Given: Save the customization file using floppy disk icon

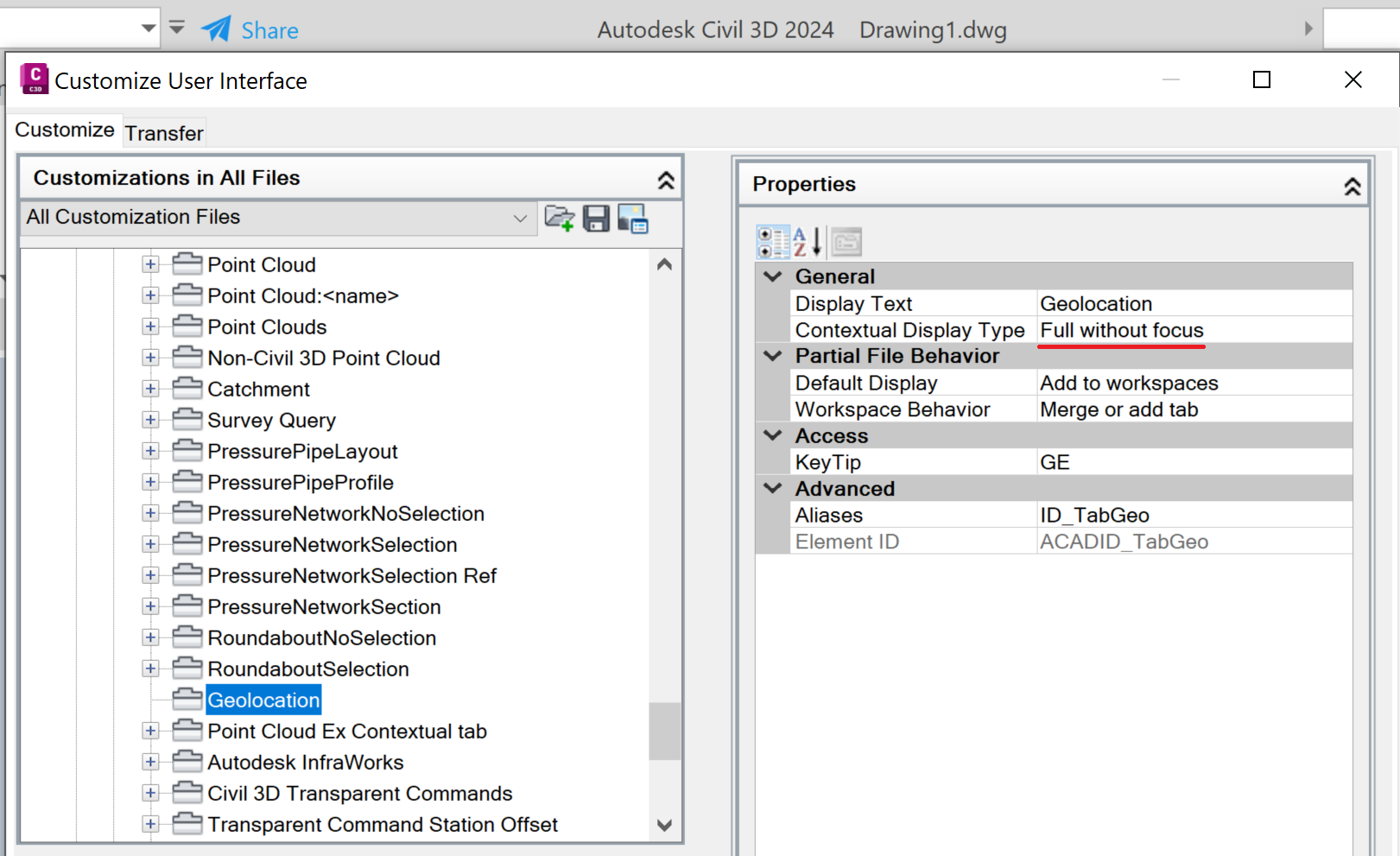Looking at the screenshot, I should click(x=596, y=219).
